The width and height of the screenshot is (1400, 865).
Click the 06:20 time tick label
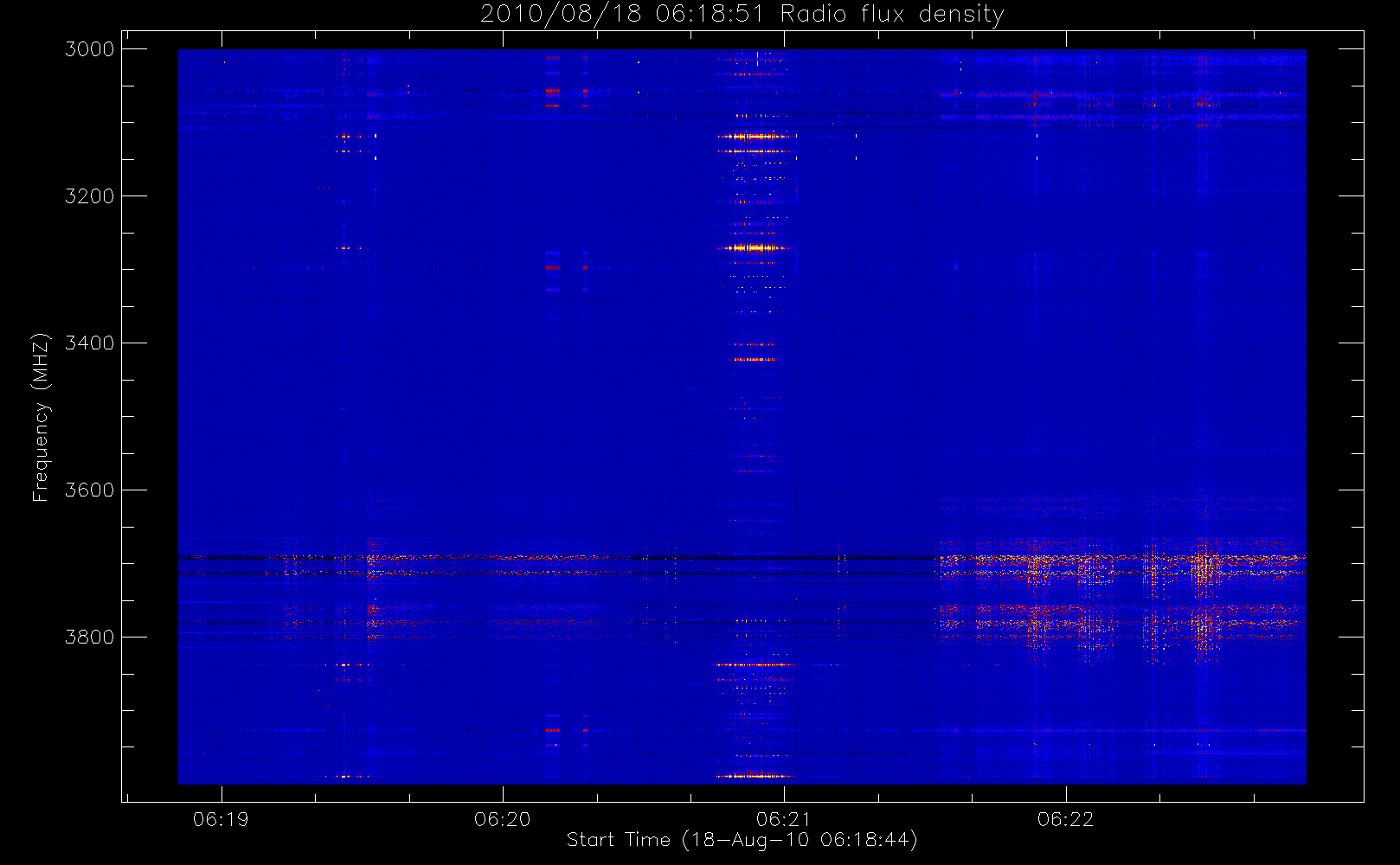pos(503,819)
